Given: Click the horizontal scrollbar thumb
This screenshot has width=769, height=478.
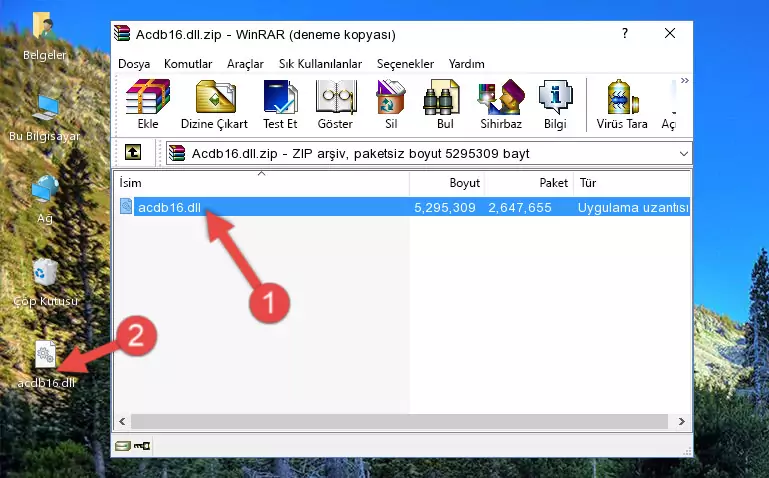Looking at the screenshot, I should (399, 421).
